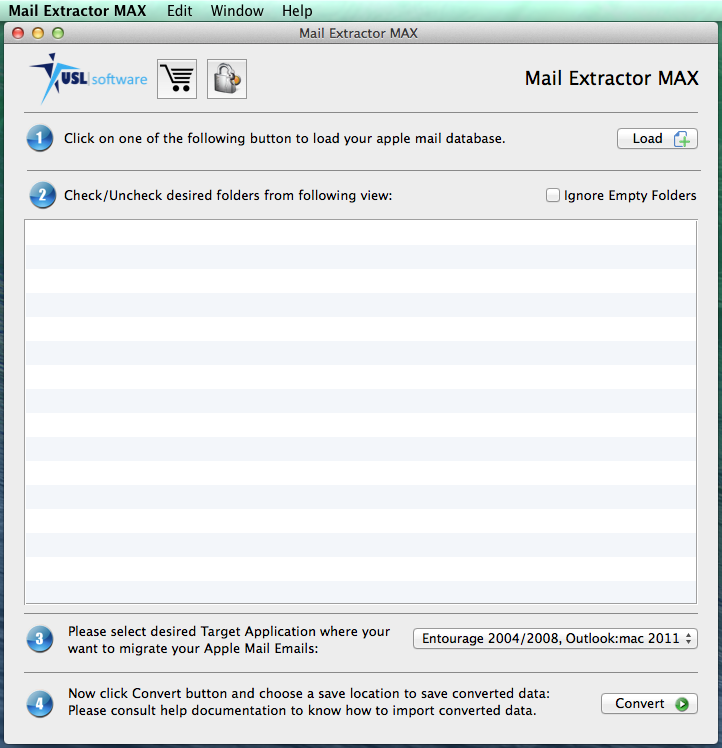Click the Load button
This screenshot has width=722, height=748.
click(x=657, y=139)
